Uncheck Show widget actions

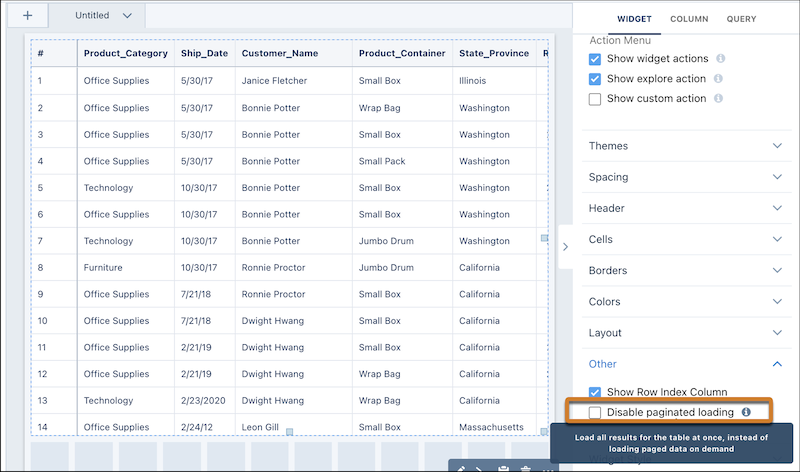click(x=595, y=59)
